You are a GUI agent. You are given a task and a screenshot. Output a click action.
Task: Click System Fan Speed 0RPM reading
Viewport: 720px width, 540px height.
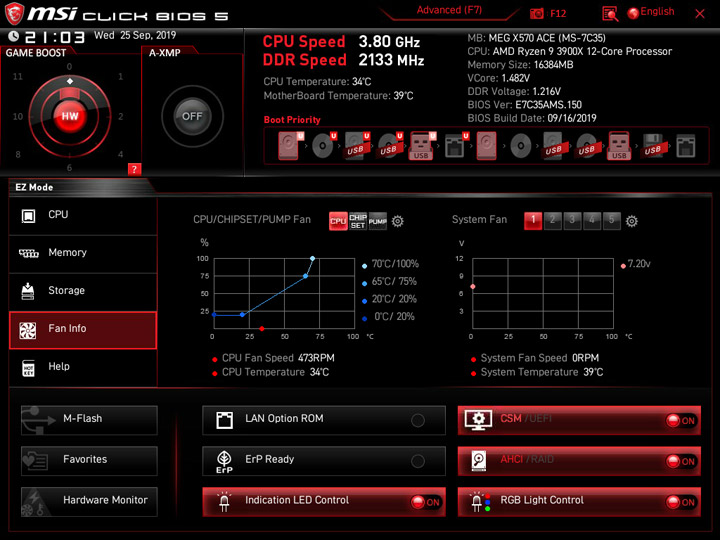pos(540,358)
